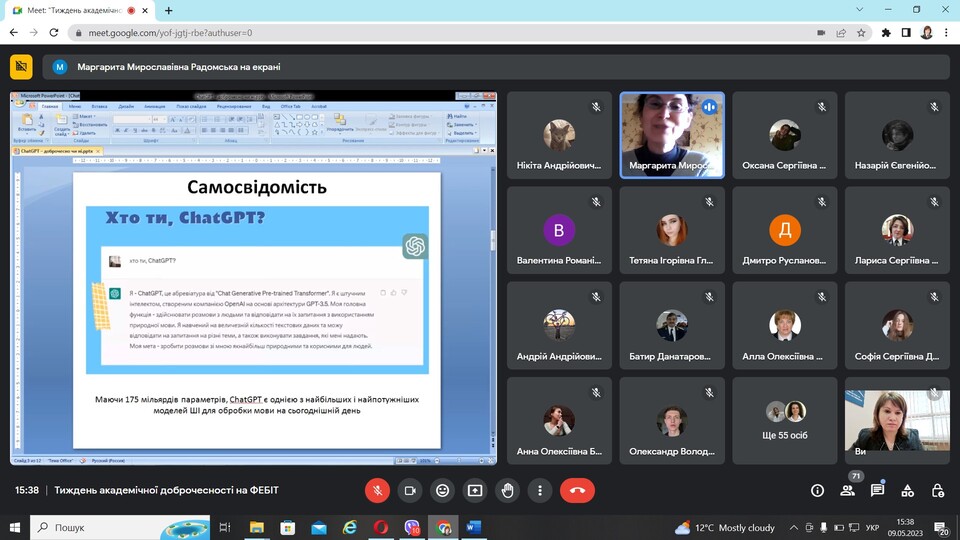Open the emoji reactions panel
This screenshot has width=960, height=540.
pyautogui.click(x=442, y=490)
